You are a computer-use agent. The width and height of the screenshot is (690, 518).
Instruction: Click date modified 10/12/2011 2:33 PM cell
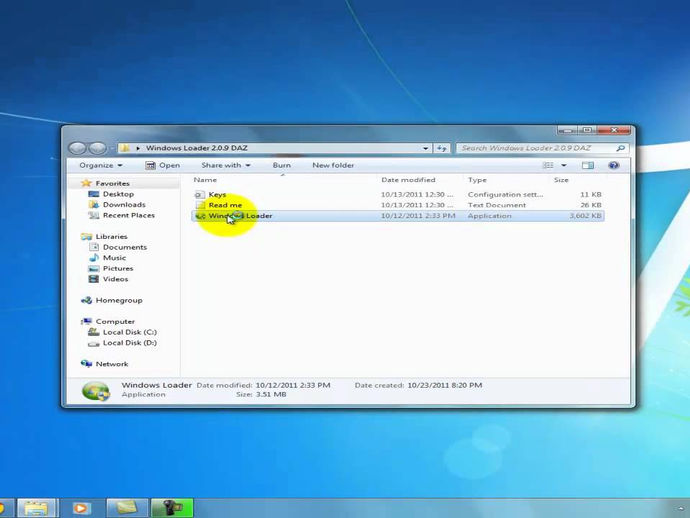pyautogui.click(x=418, y=216)
